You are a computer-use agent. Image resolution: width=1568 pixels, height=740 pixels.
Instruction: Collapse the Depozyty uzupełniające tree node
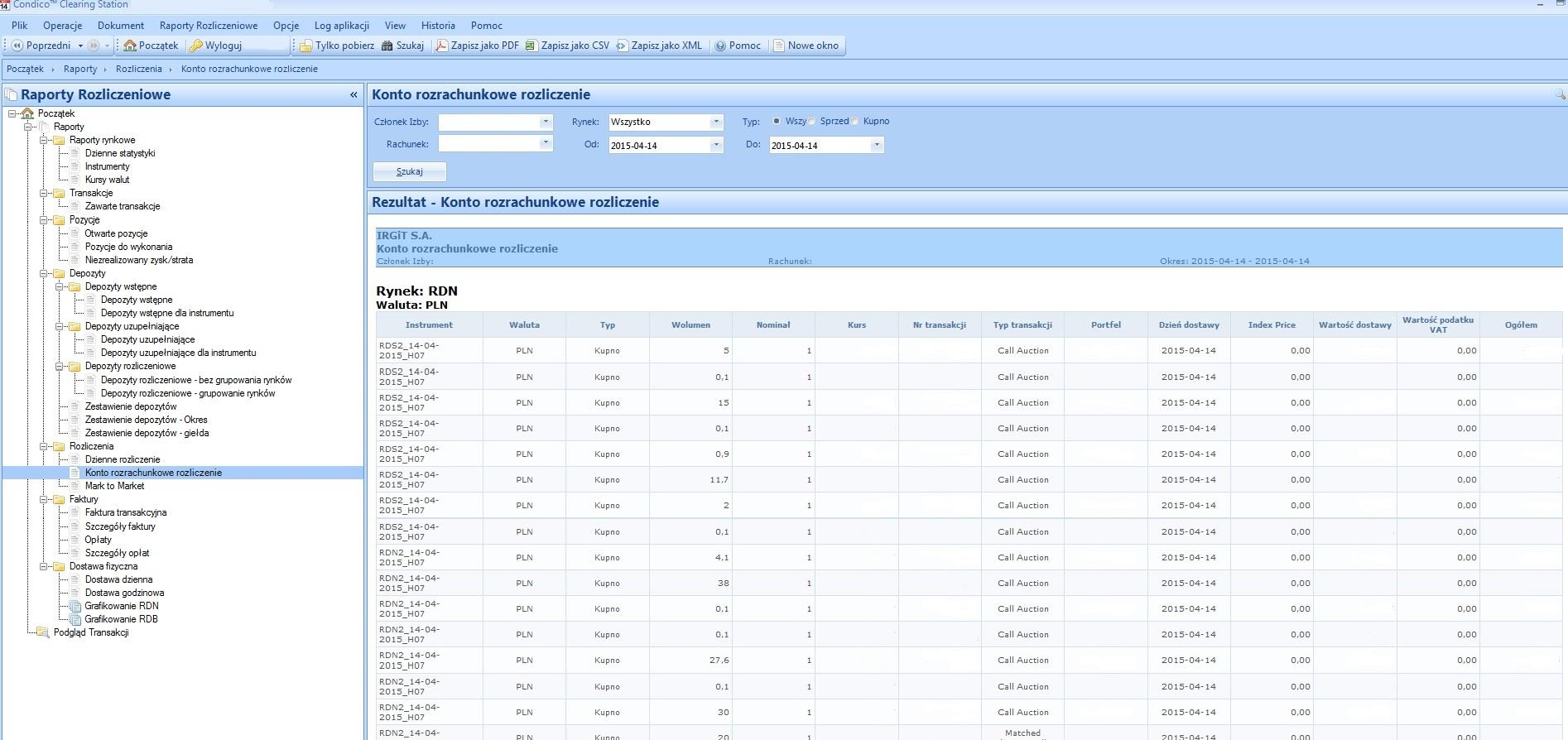coord(60,326)
